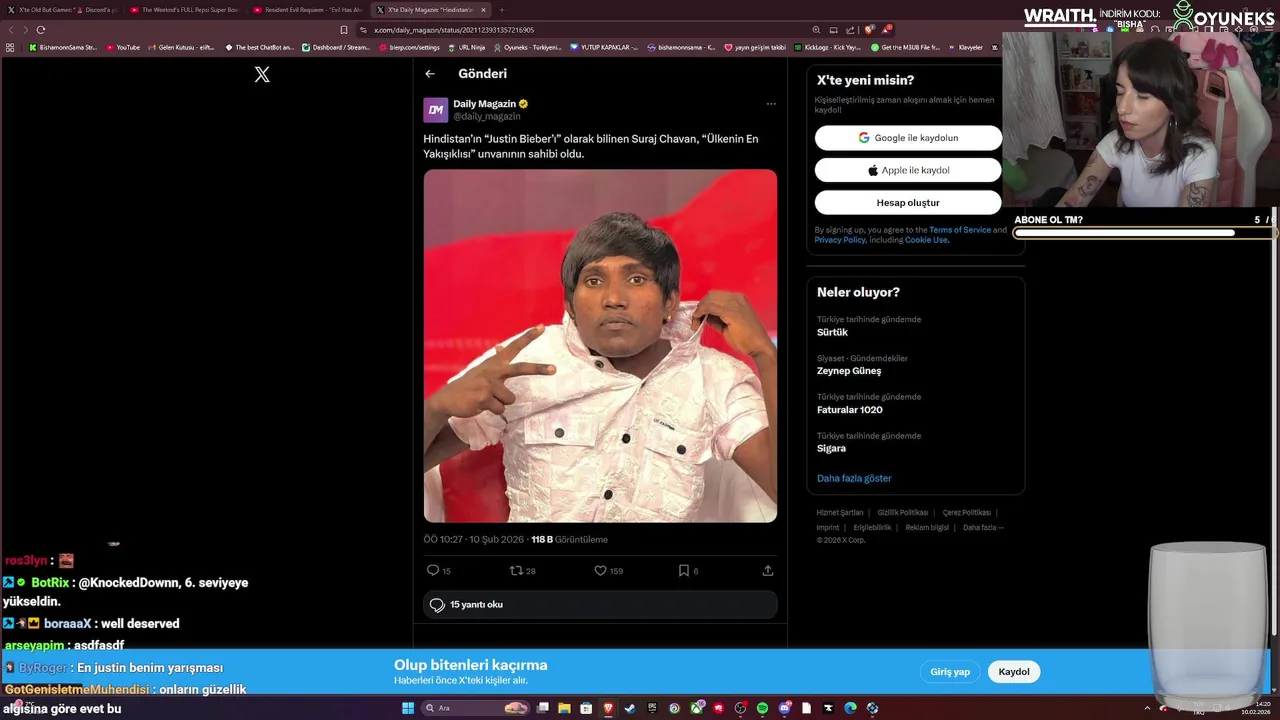This screenshot has height=720, width=1280.
Task: Click Daha fazla göster under trends
Action: 854,478
